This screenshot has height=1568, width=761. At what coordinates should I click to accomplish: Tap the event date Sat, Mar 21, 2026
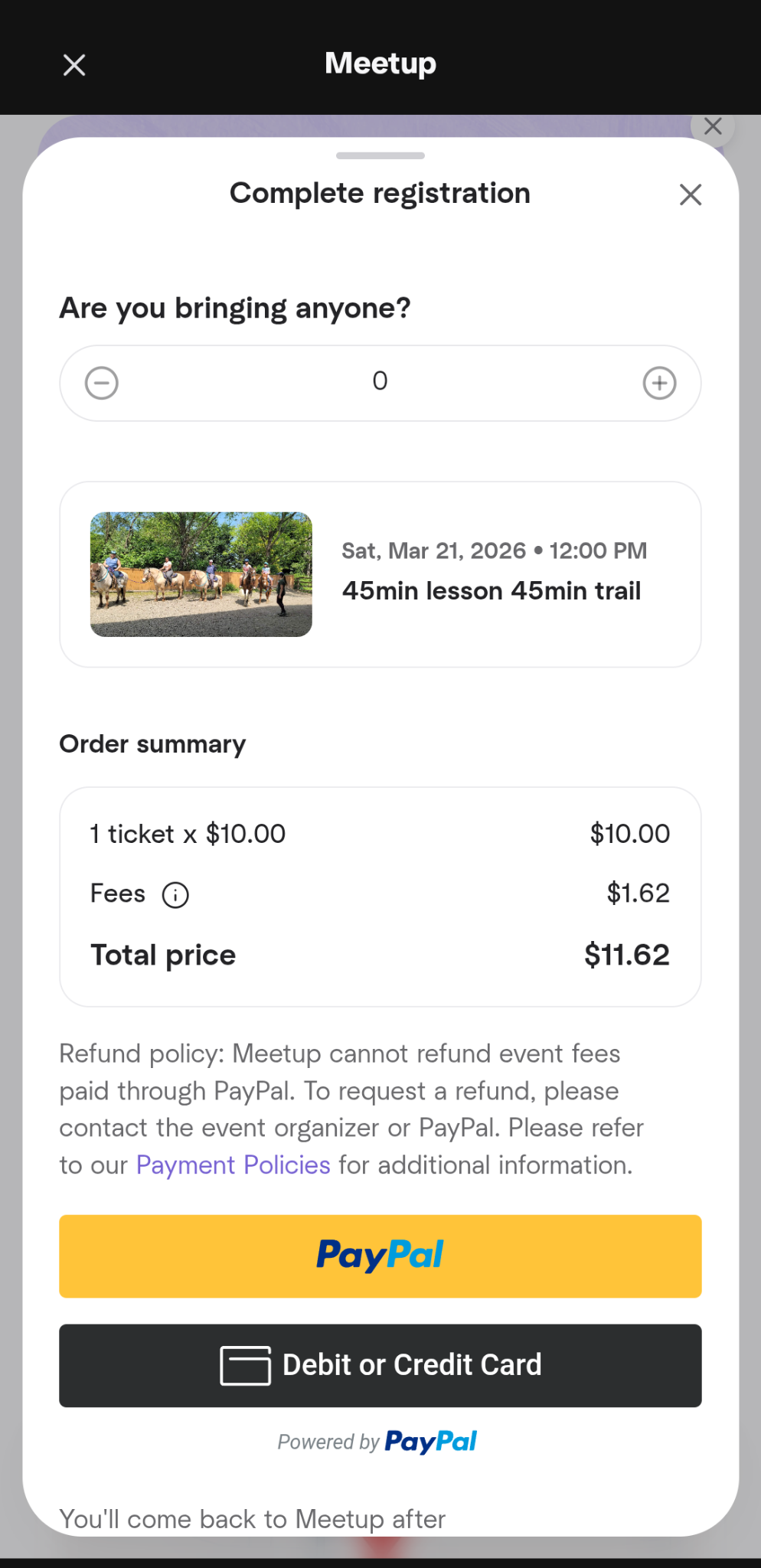434,550
